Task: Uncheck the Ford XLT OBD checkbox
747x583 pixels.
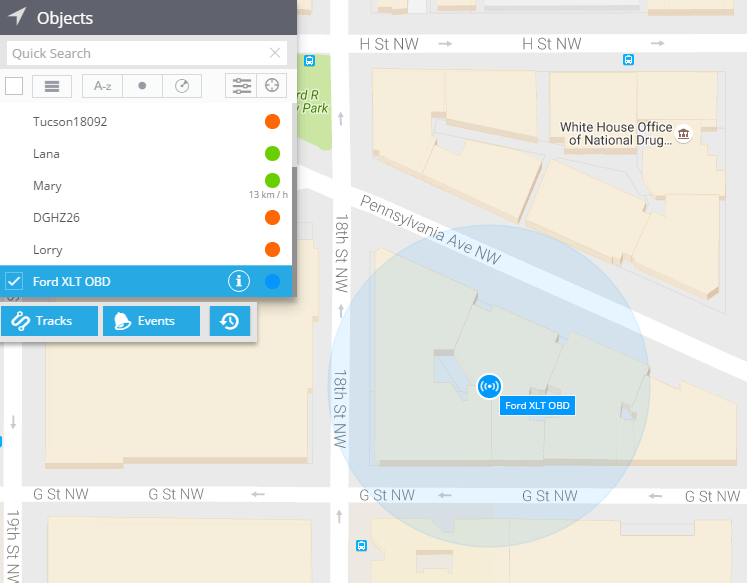Action: click(14, 281)
